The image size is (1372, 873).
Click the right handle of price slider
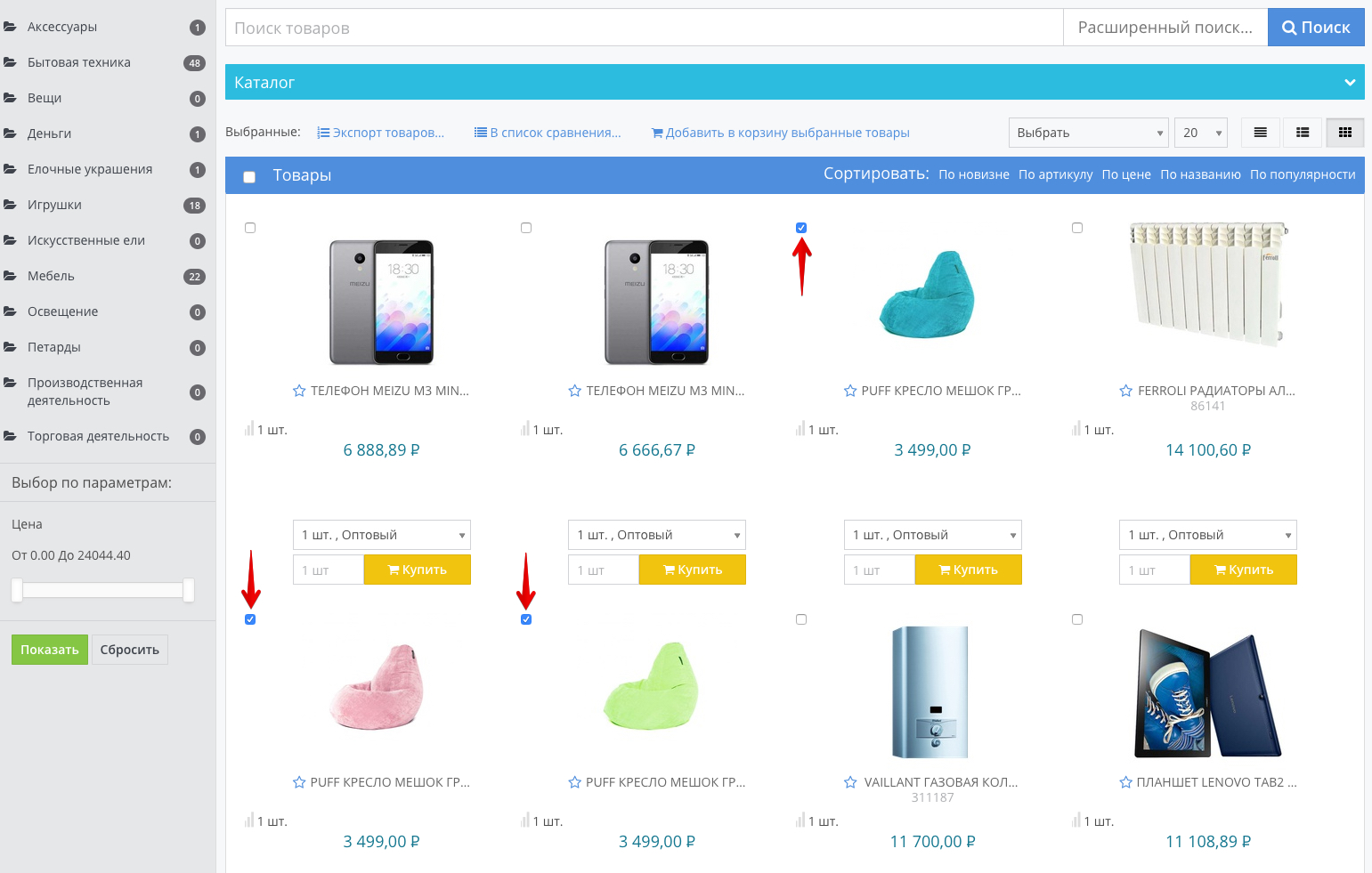188,590
